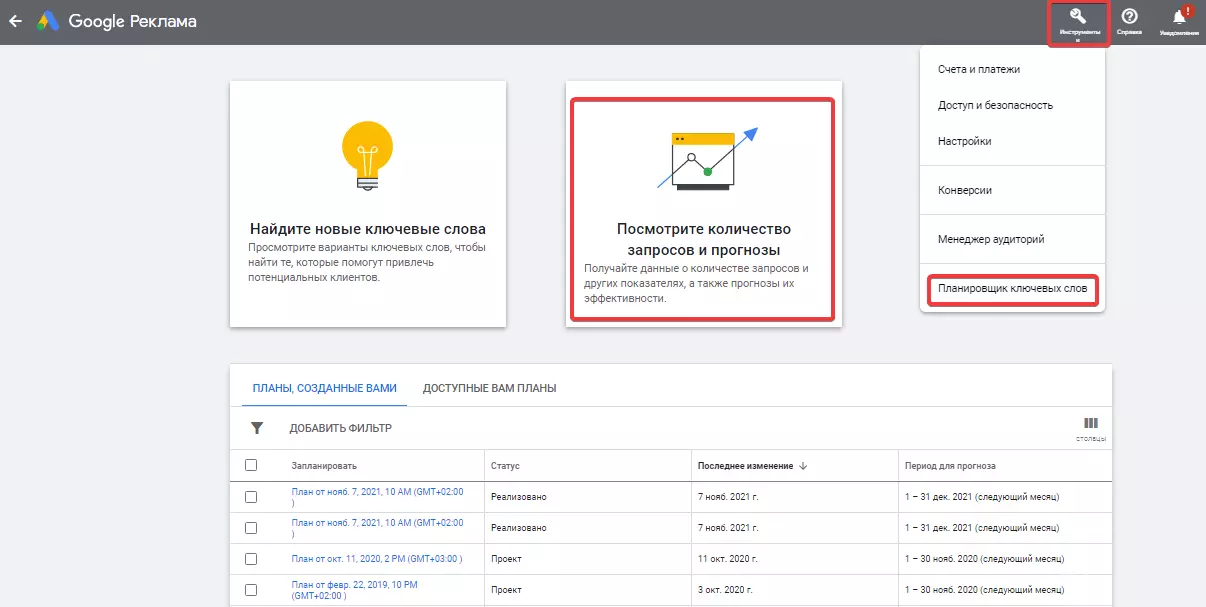
Task: Switch to ДОСТУПНЫЕ ВАМ ПЛАНЫ tab
Action: pos(489,388)
